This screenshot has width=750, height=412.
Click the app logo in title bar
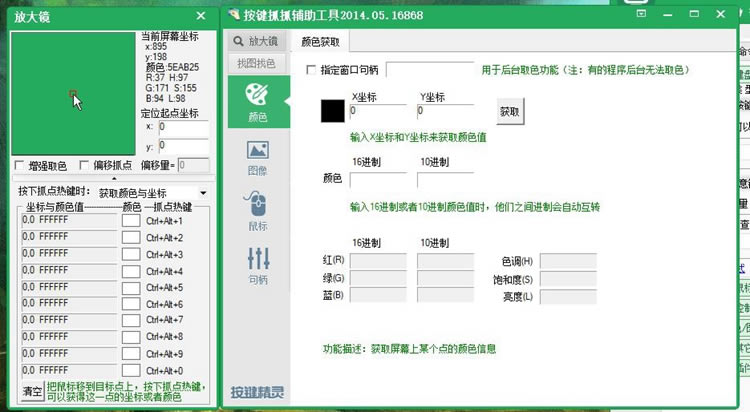[233, 15]
